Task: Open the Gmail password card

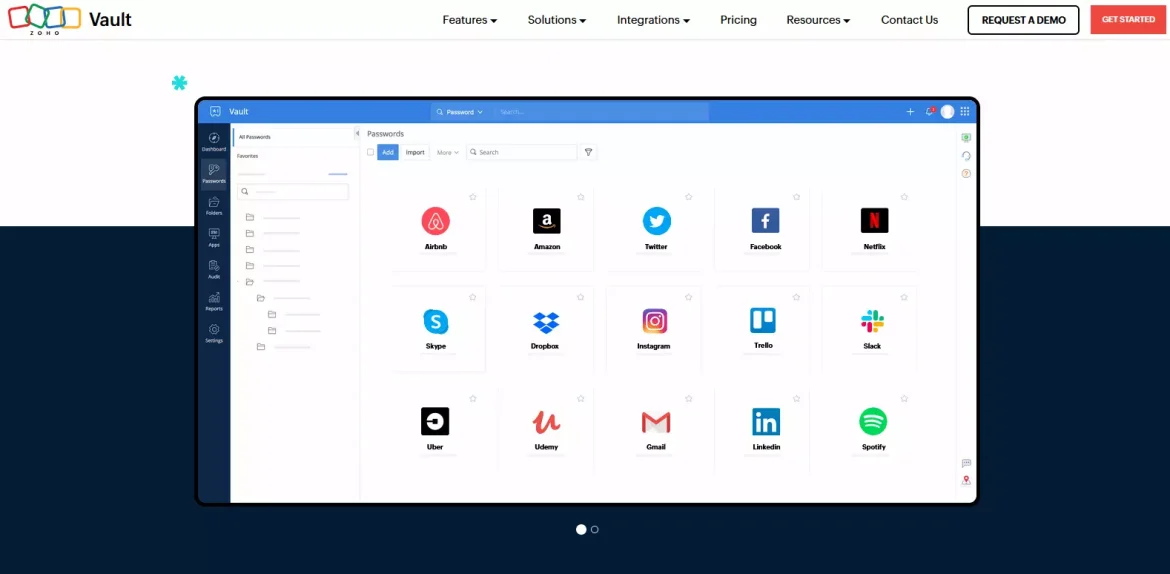Action: tap(655, 430)
